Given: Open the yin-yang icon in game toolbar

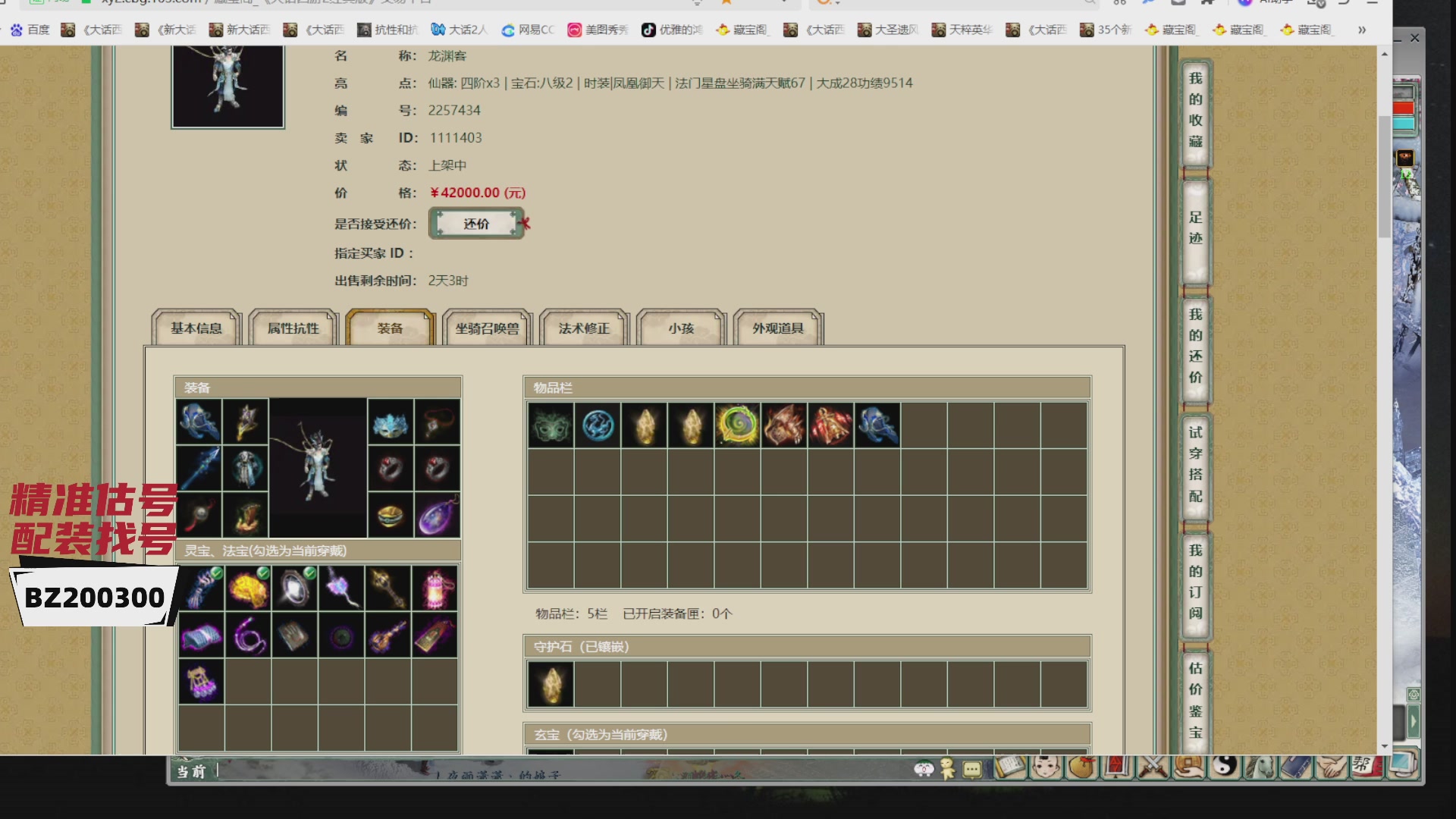Looking at the screenshot, I should pyautogui.click(x=1224, y=767).
